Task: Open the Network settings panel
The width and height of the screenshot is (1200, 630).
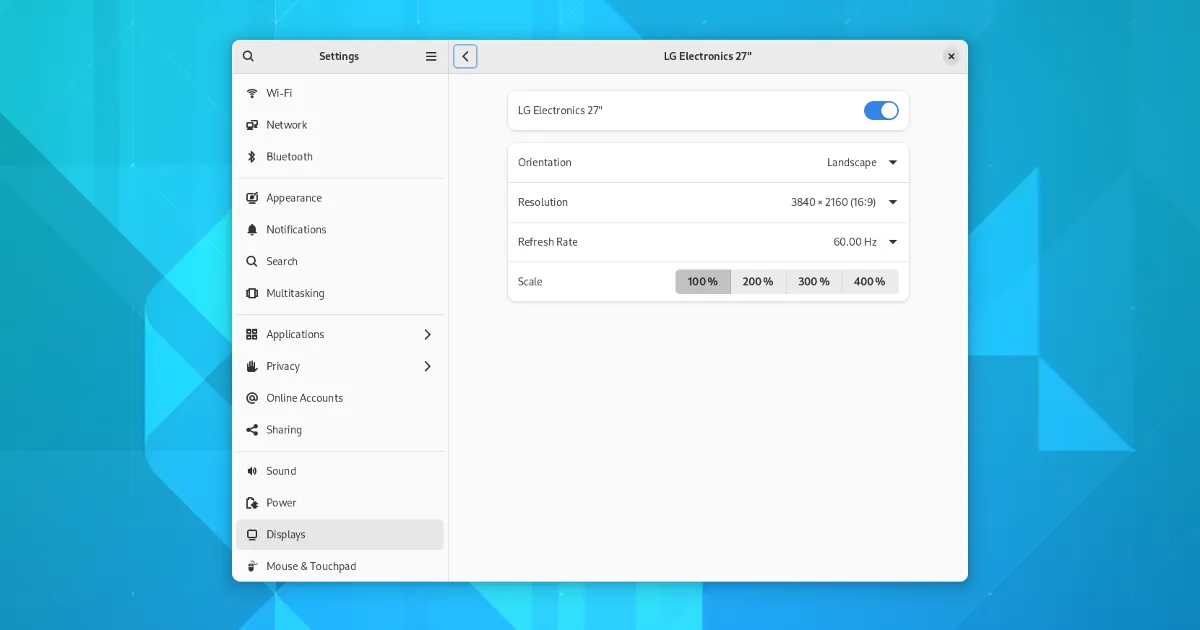Action: 287,125
